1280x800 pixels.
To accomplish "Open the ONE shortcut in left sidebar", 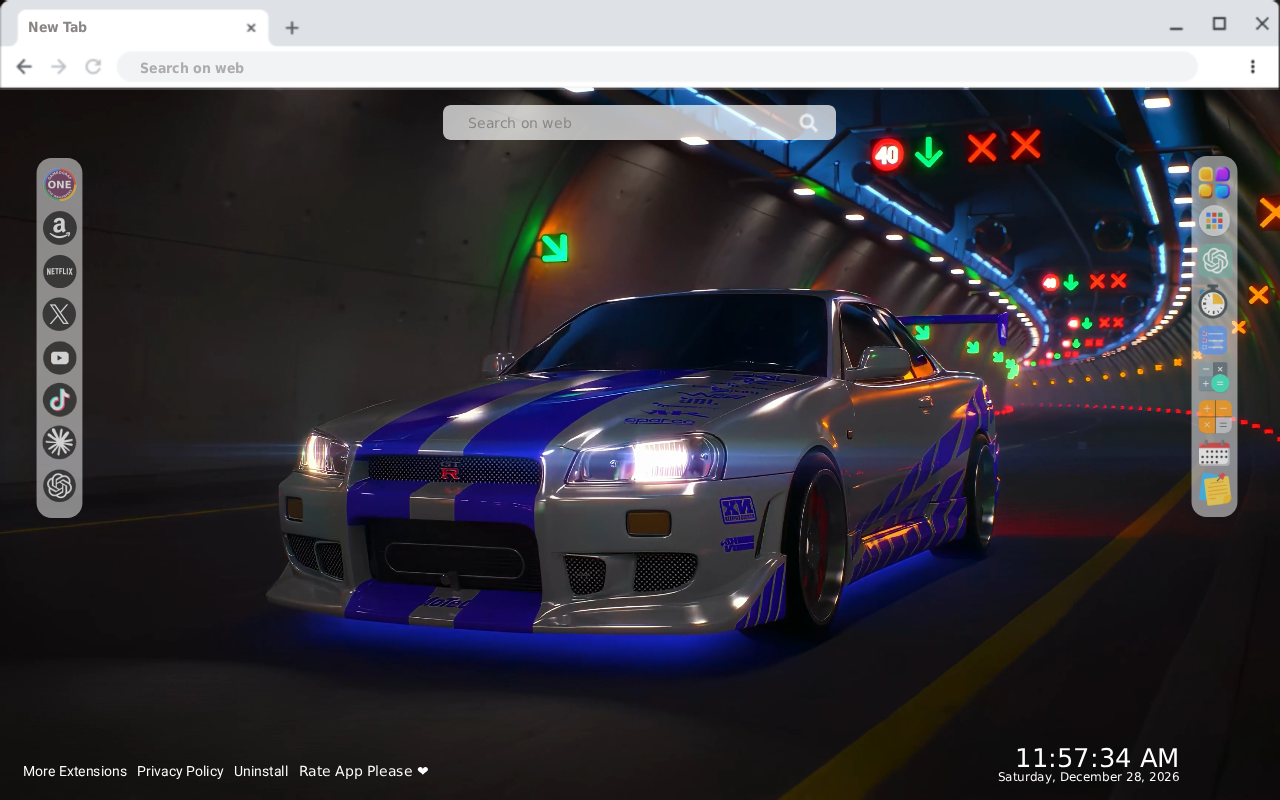I will [60, 185].
